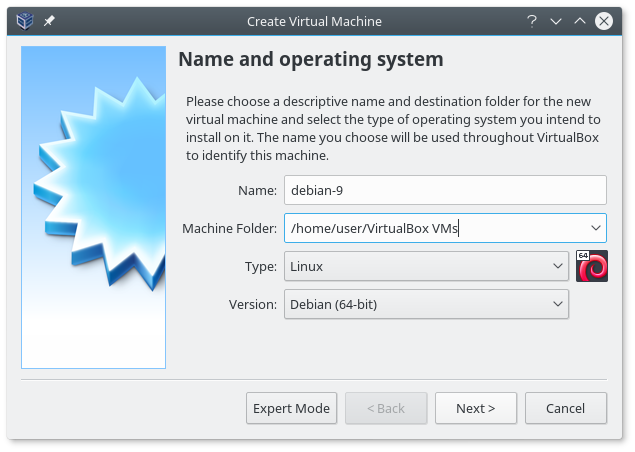Click the greyed-out Back button
This screenshot has width=635, height=452.
pyautogui.click(x=386, y=408)
